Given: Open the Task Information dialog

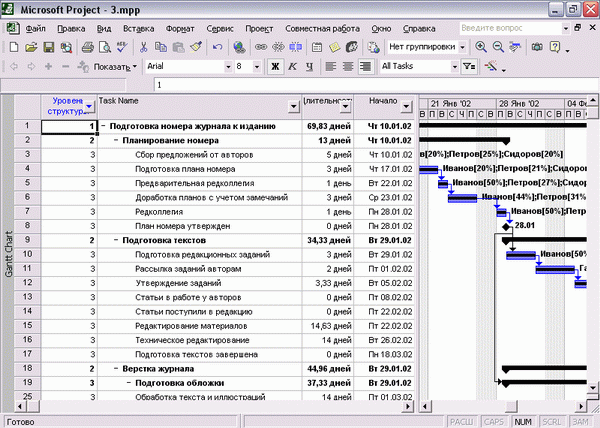Looking at the screenshot, I should [x=317, y=47].
